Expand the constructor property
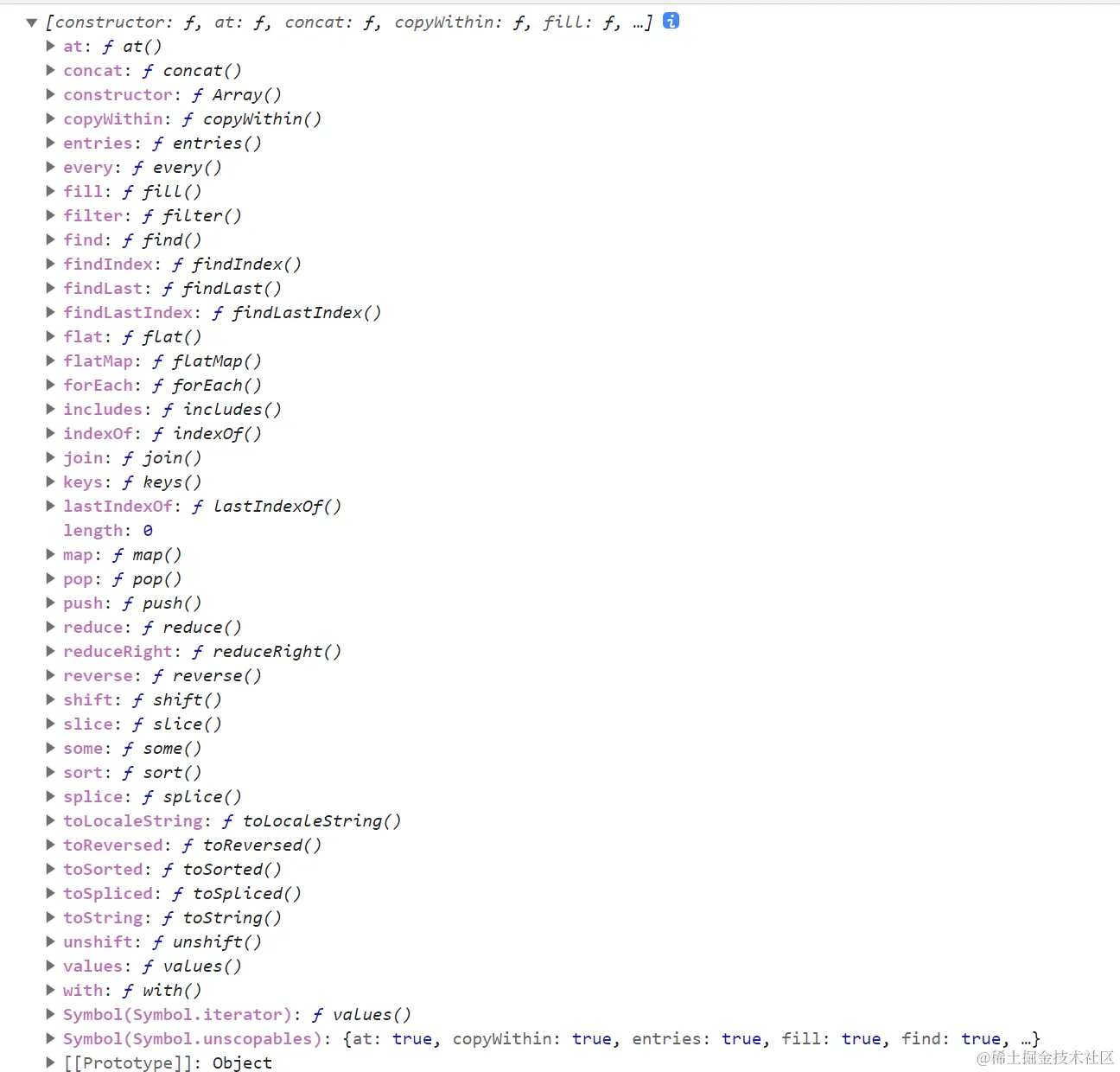The image size is (1120, 1072). [50, 94]
